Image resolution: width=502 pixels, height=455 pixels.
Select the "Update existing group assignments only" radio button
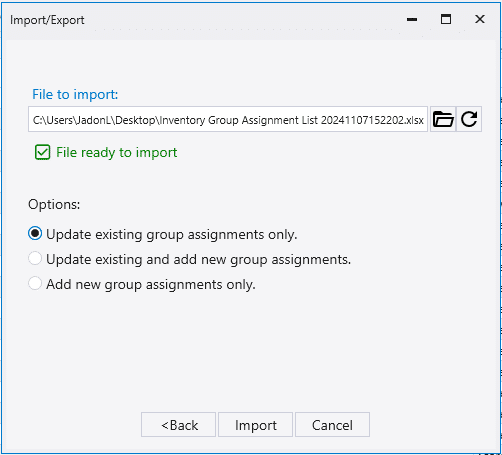click(x=35, y=233)
